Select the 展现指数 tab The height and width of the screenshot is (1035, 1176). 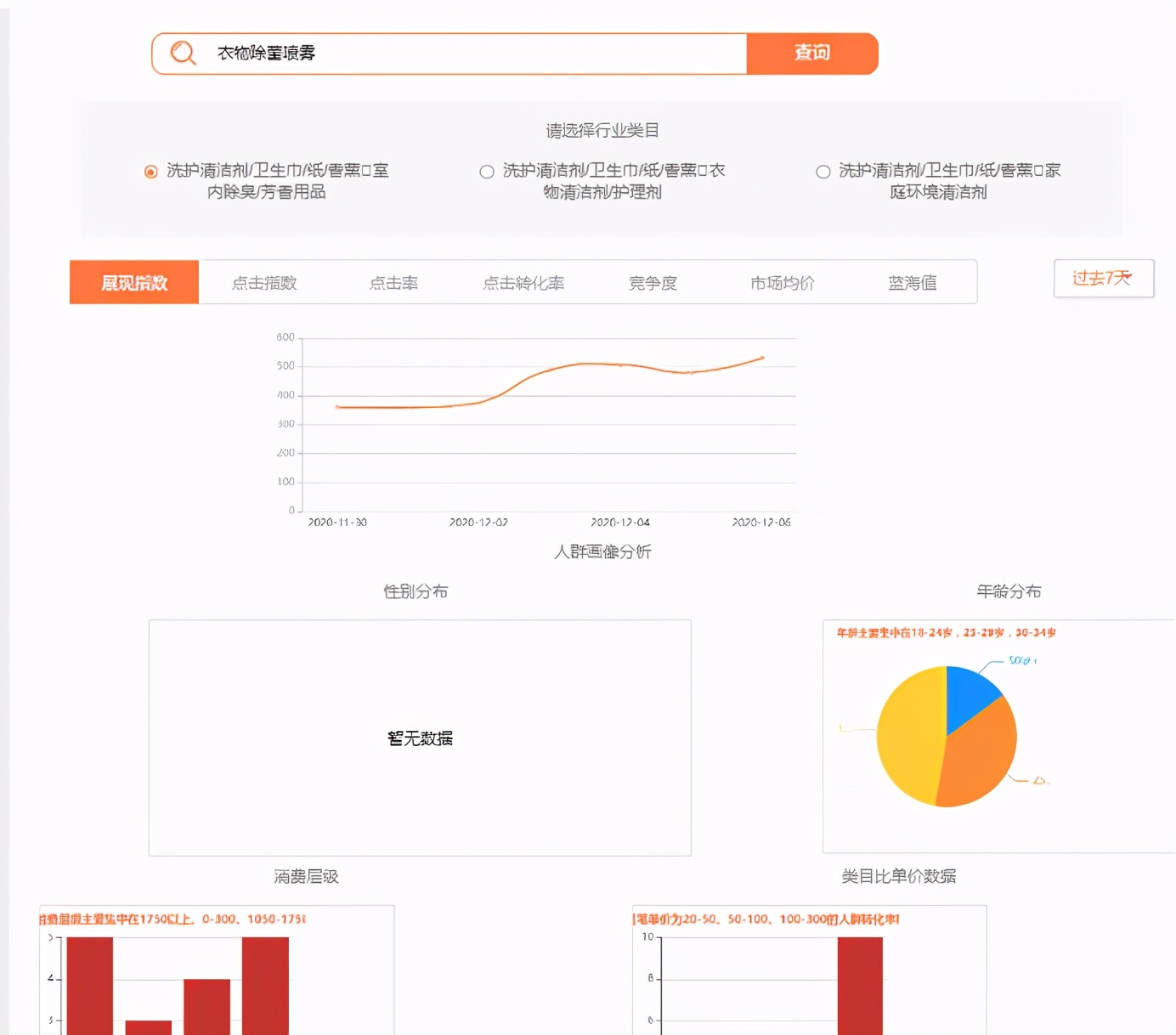click(x=133, y=282)
